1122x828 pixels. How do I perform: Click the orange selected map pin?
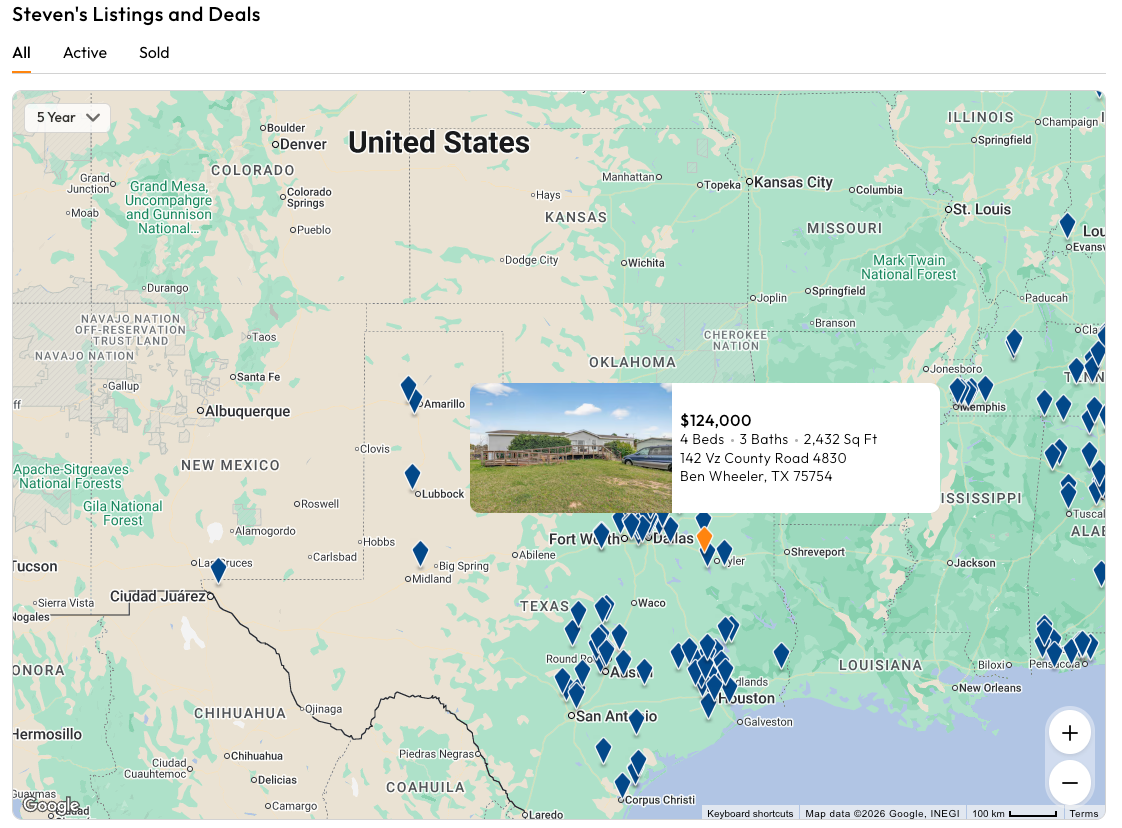coord(704,539)
